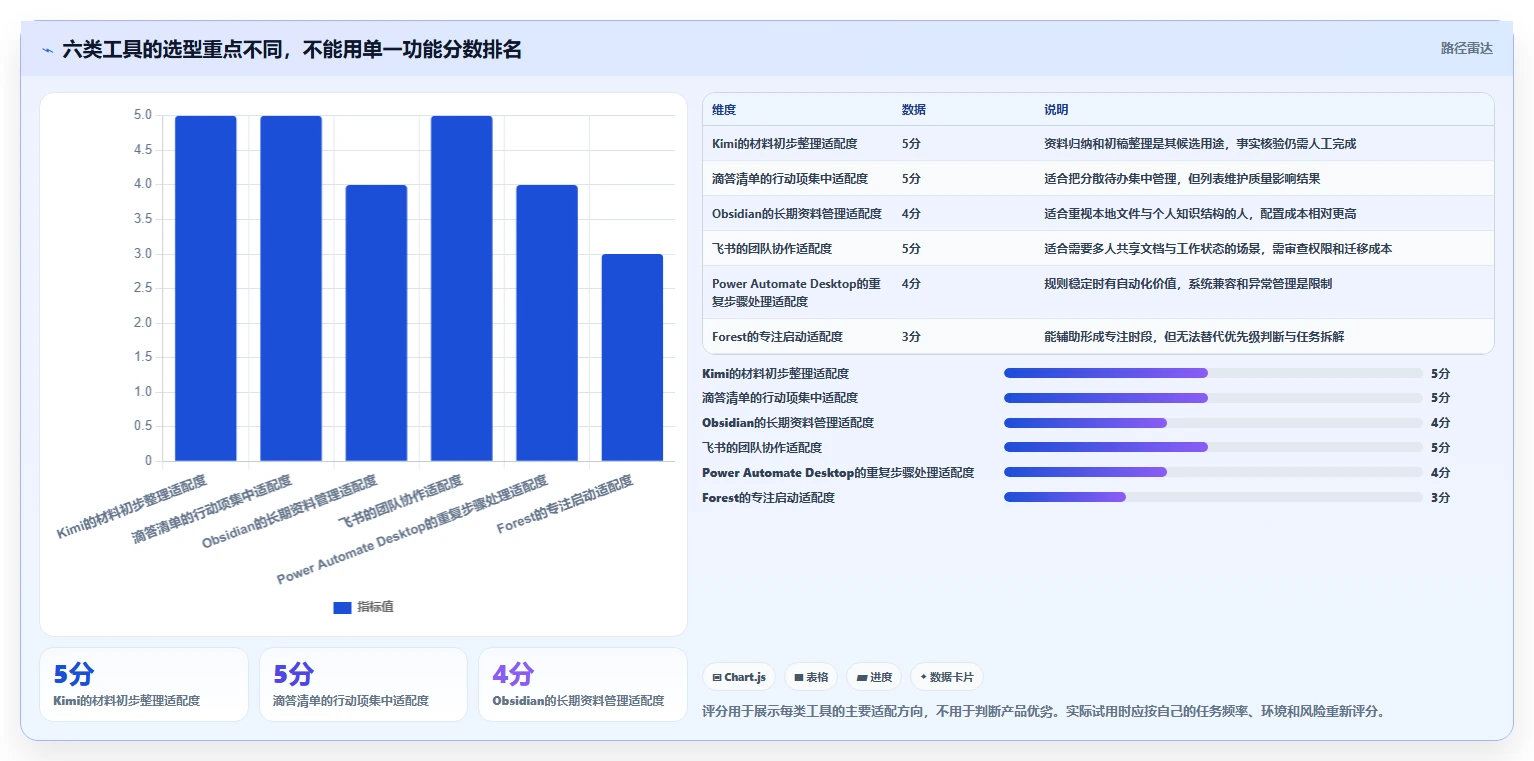Click the Power Automate Desktop chart bar

[x=547, y=323]
